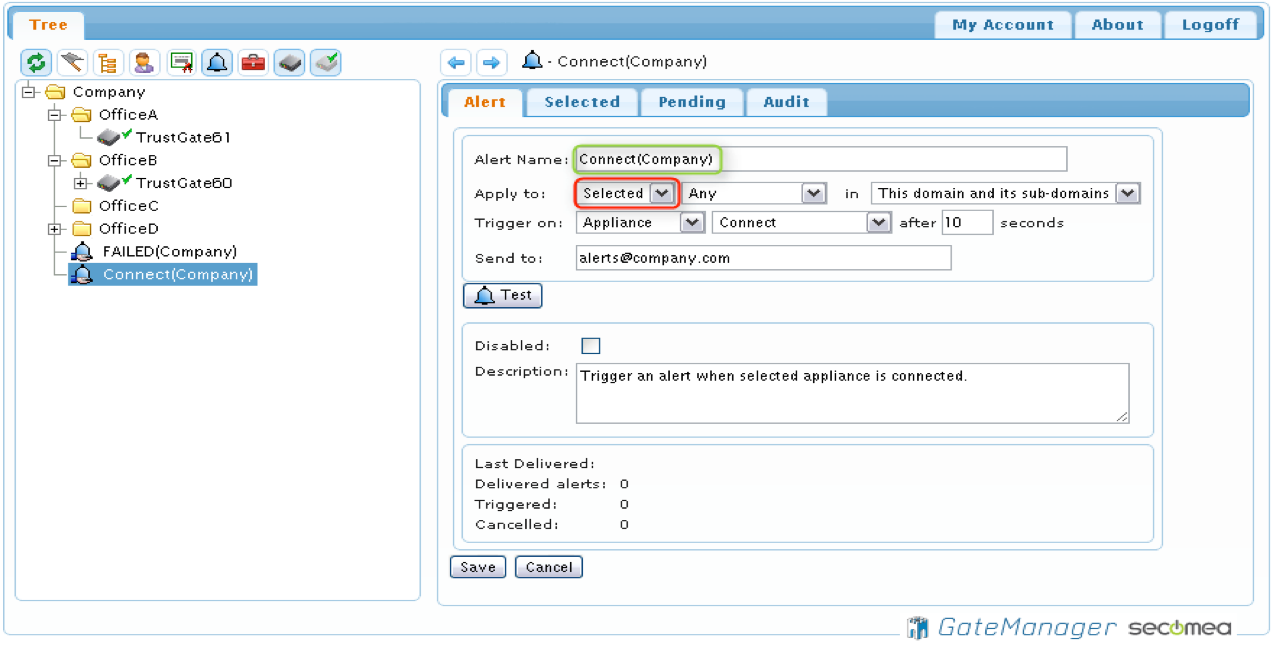Click the Connect(Company) alert bell icon in tree
This screenshot has width=1275, height=647.
coord(83,275)
